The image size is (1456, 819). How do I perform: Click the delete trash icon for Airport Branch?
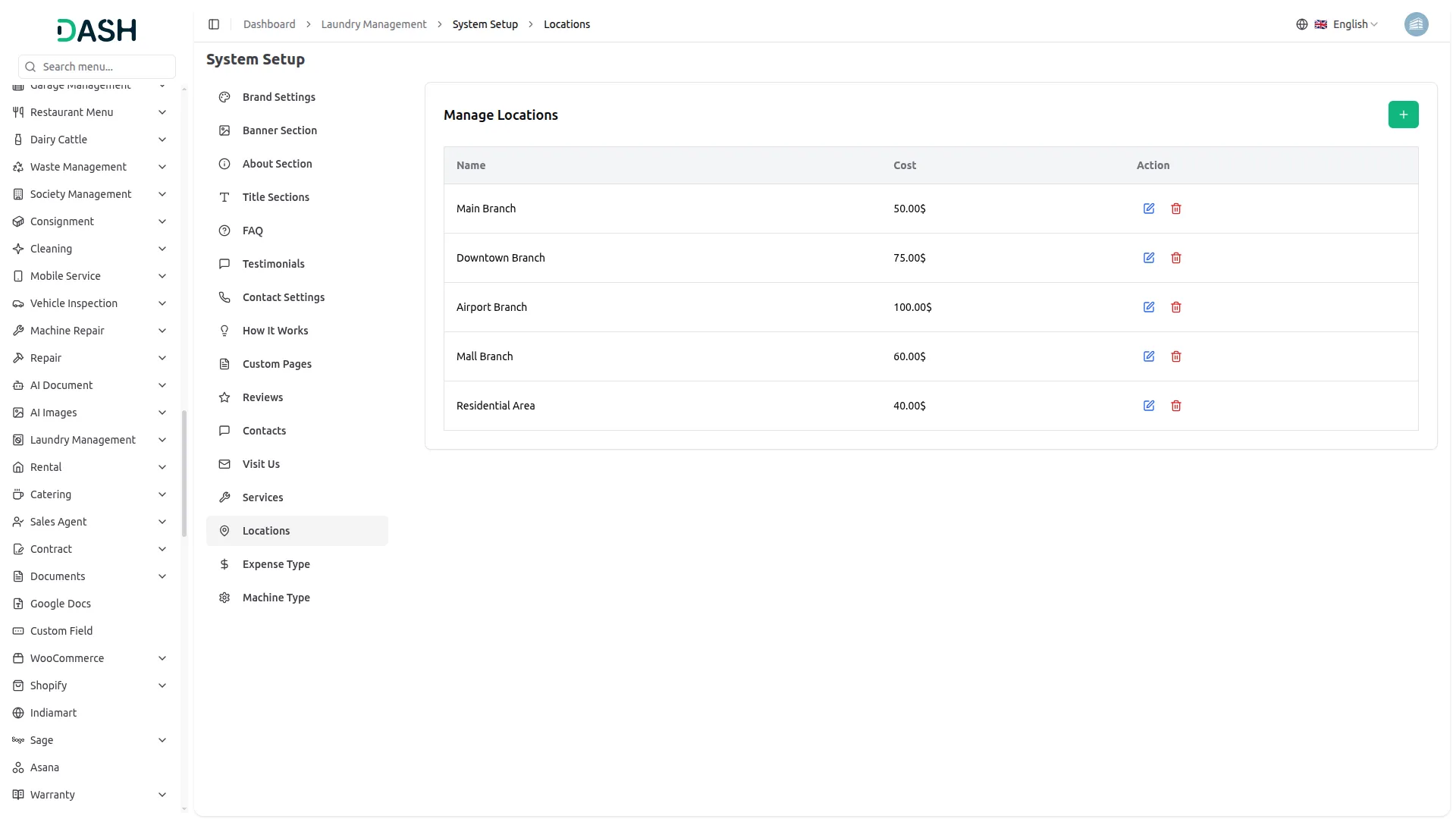(x=1176, y=307)
